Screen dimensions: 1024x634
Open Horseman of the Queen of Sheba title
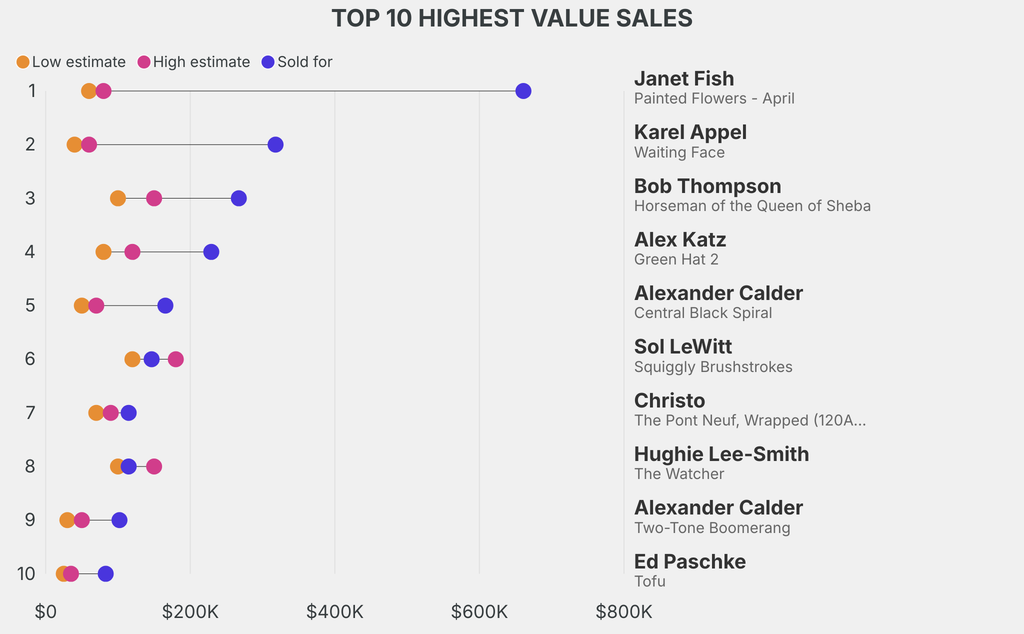click(x=752, y=206)
